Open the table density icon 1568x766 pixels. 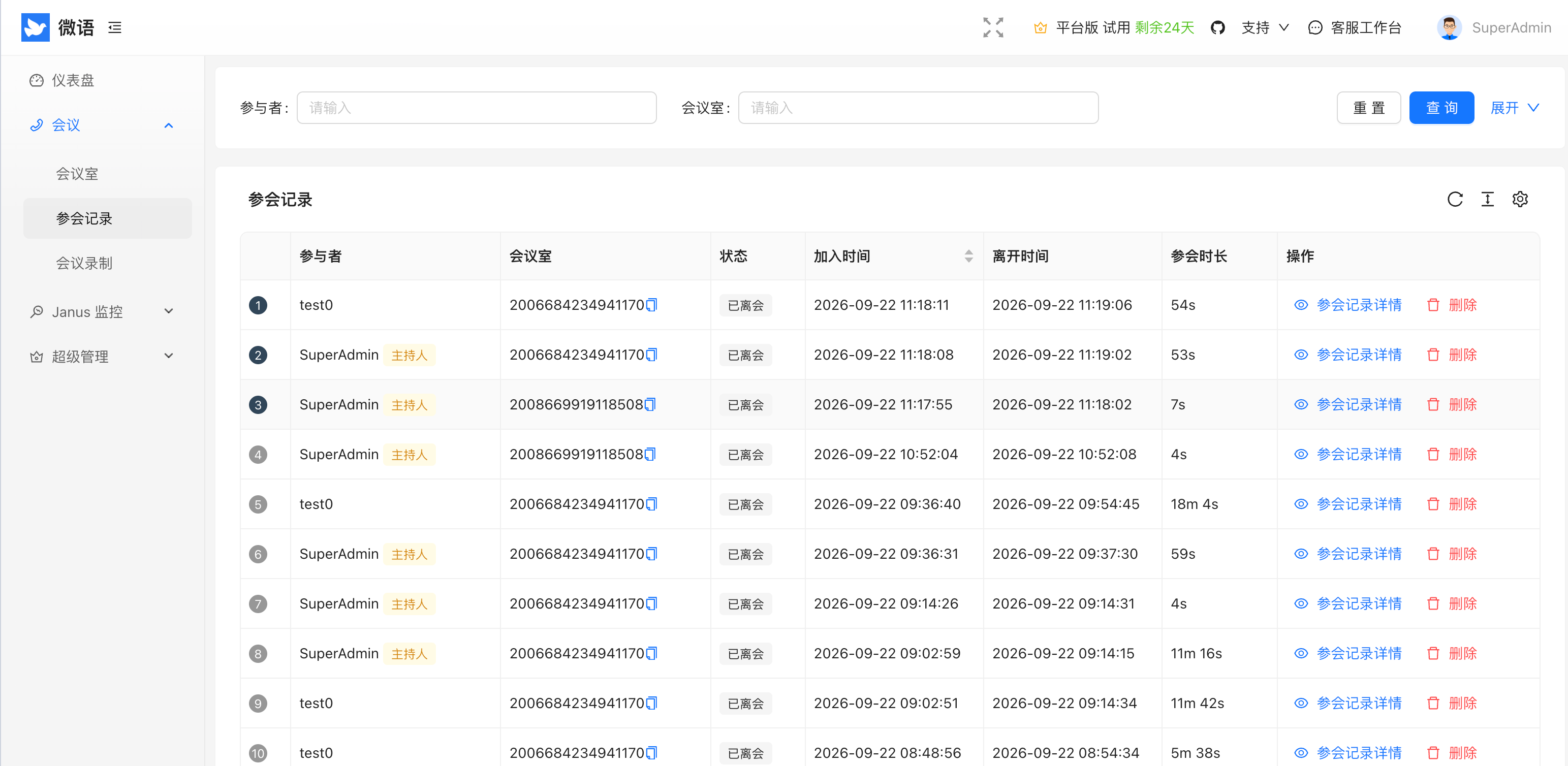[x=1487, y=199]
